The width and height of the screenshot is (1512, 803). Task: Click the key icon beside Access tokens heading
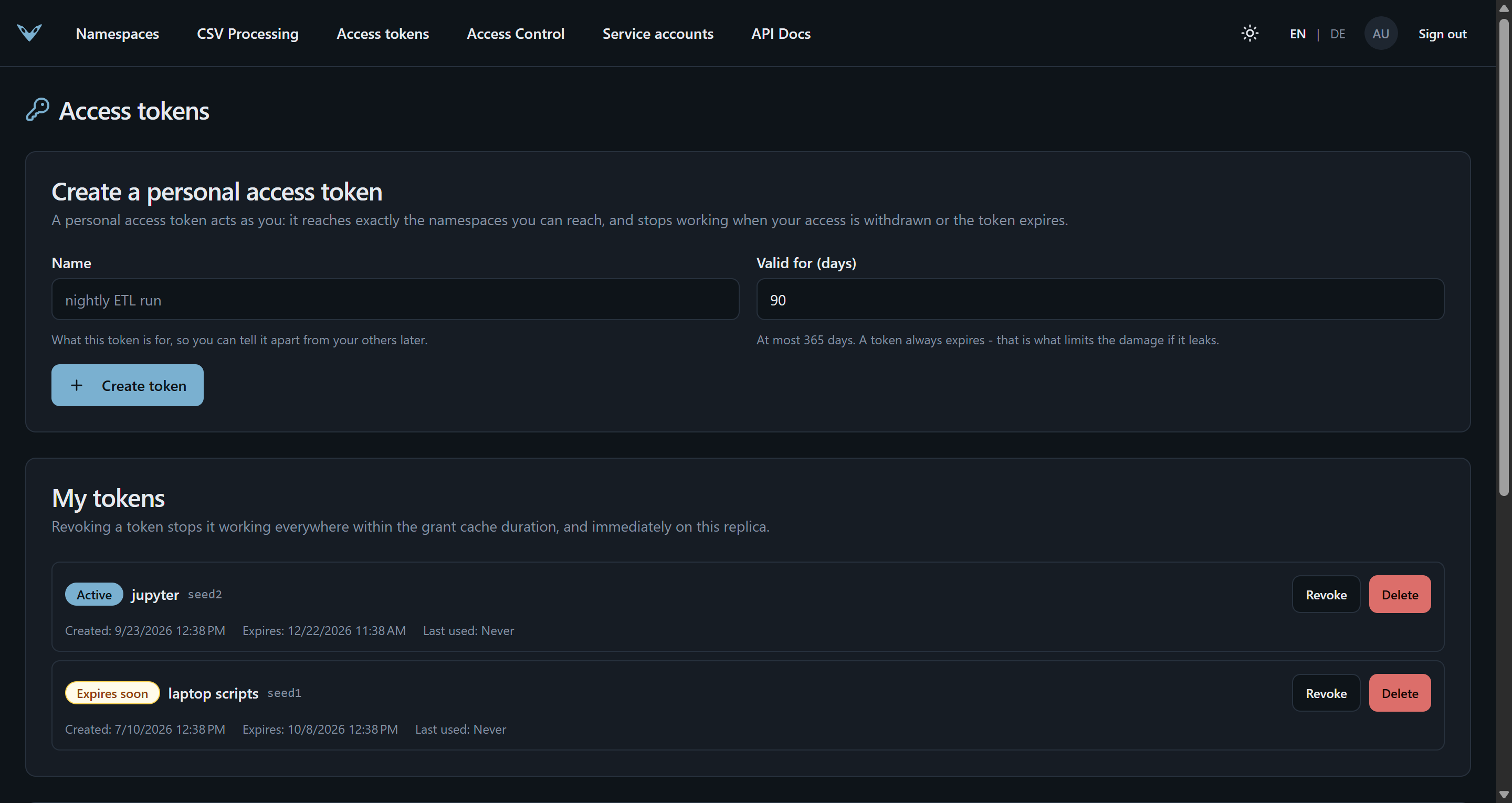pos(38,110)
